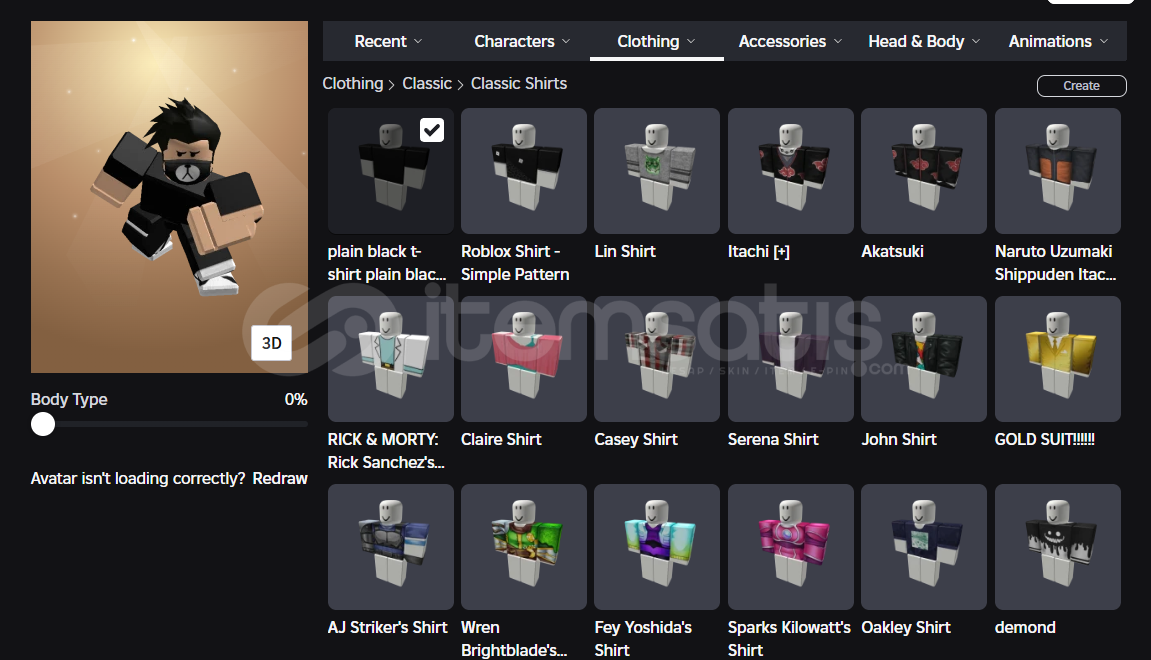Screen dimensions: 1151x660
Task: Click the 'Sparks Kilowatt's Shirt' item name
Action: pos(789,639)
